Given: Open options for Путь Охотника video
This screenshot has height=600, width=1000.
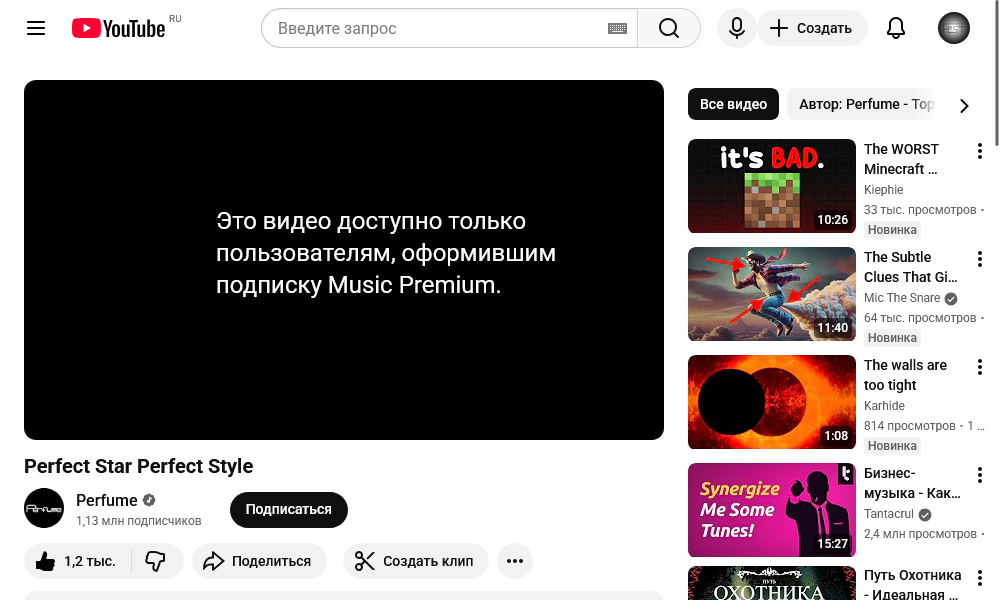Looking at the screenshot, I should pos(980,578).
